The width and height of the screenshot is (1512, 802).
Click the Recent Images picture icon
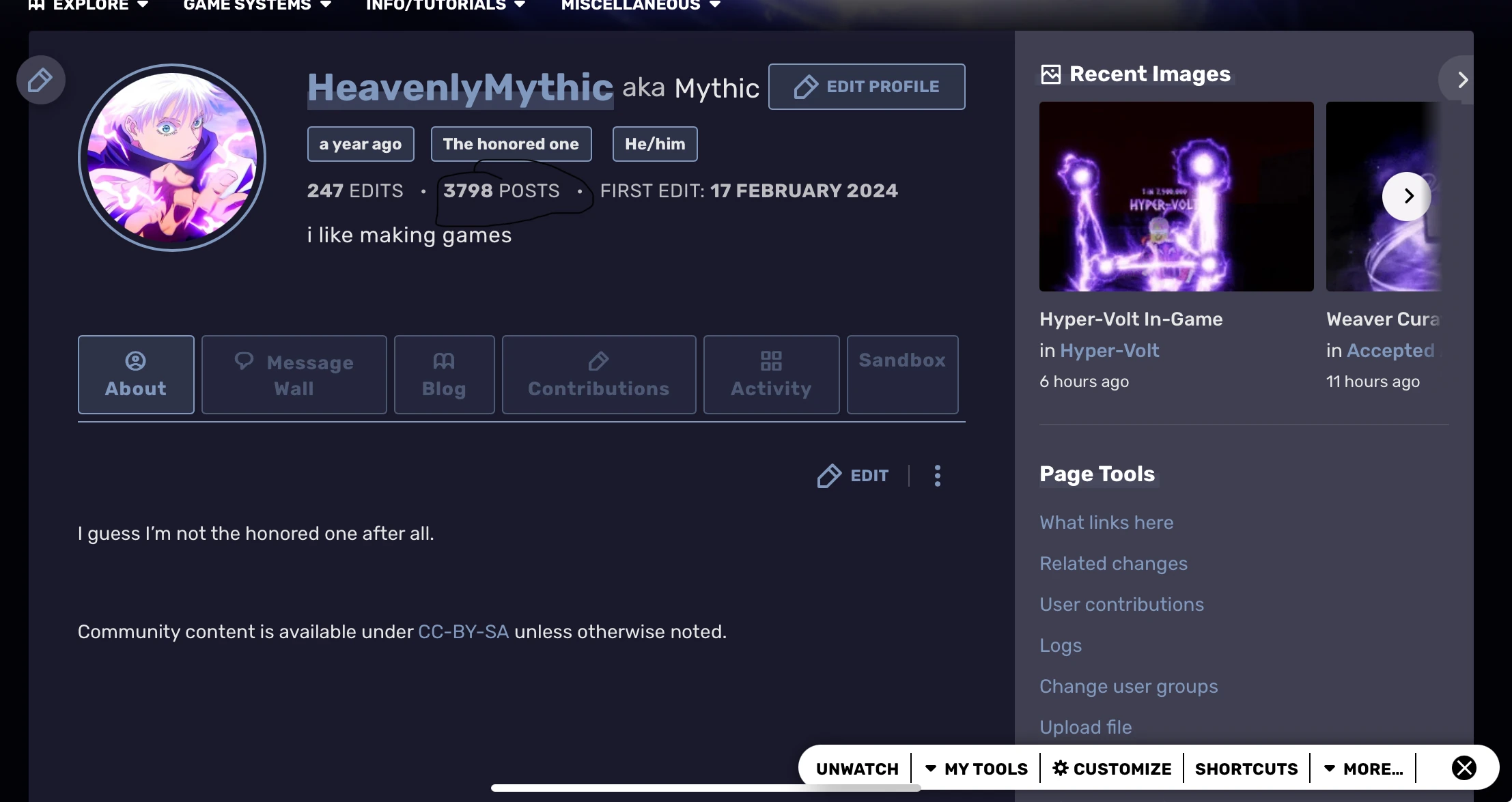click(x=1050, y=74)
